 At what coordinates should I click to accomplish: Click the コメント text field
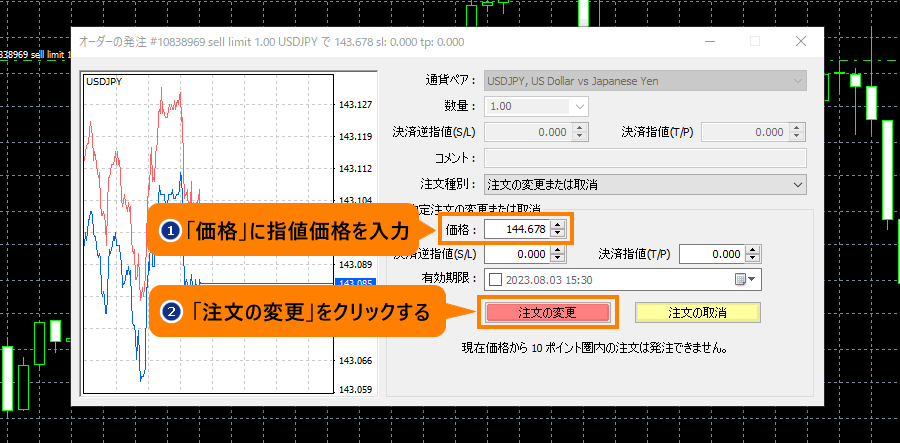coord(645,158)
